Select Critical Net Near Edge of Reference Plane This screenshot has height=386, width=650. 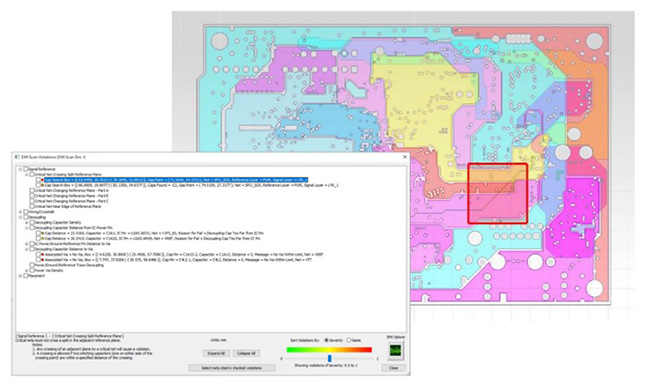[x=68, y=206]
